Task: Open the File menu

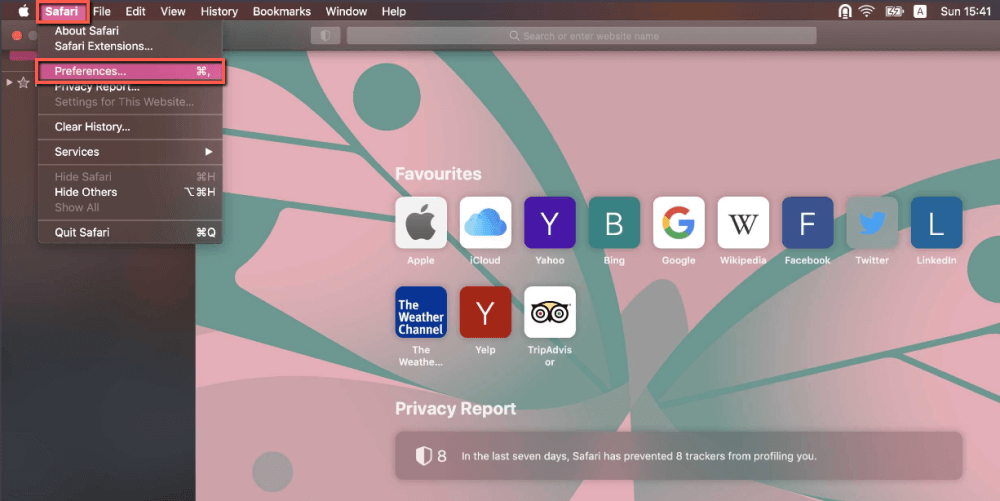Action: pos(101,11)
